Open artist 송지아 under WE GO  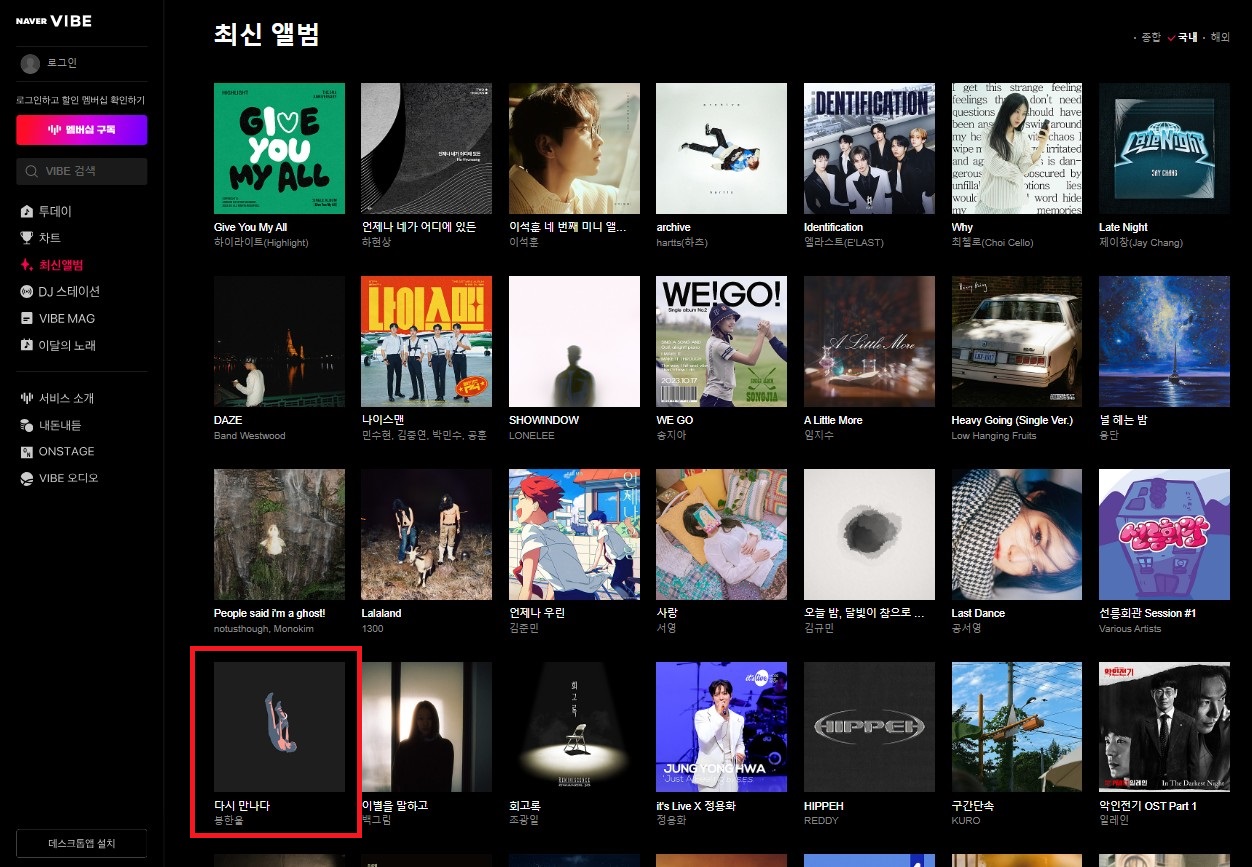672,436
